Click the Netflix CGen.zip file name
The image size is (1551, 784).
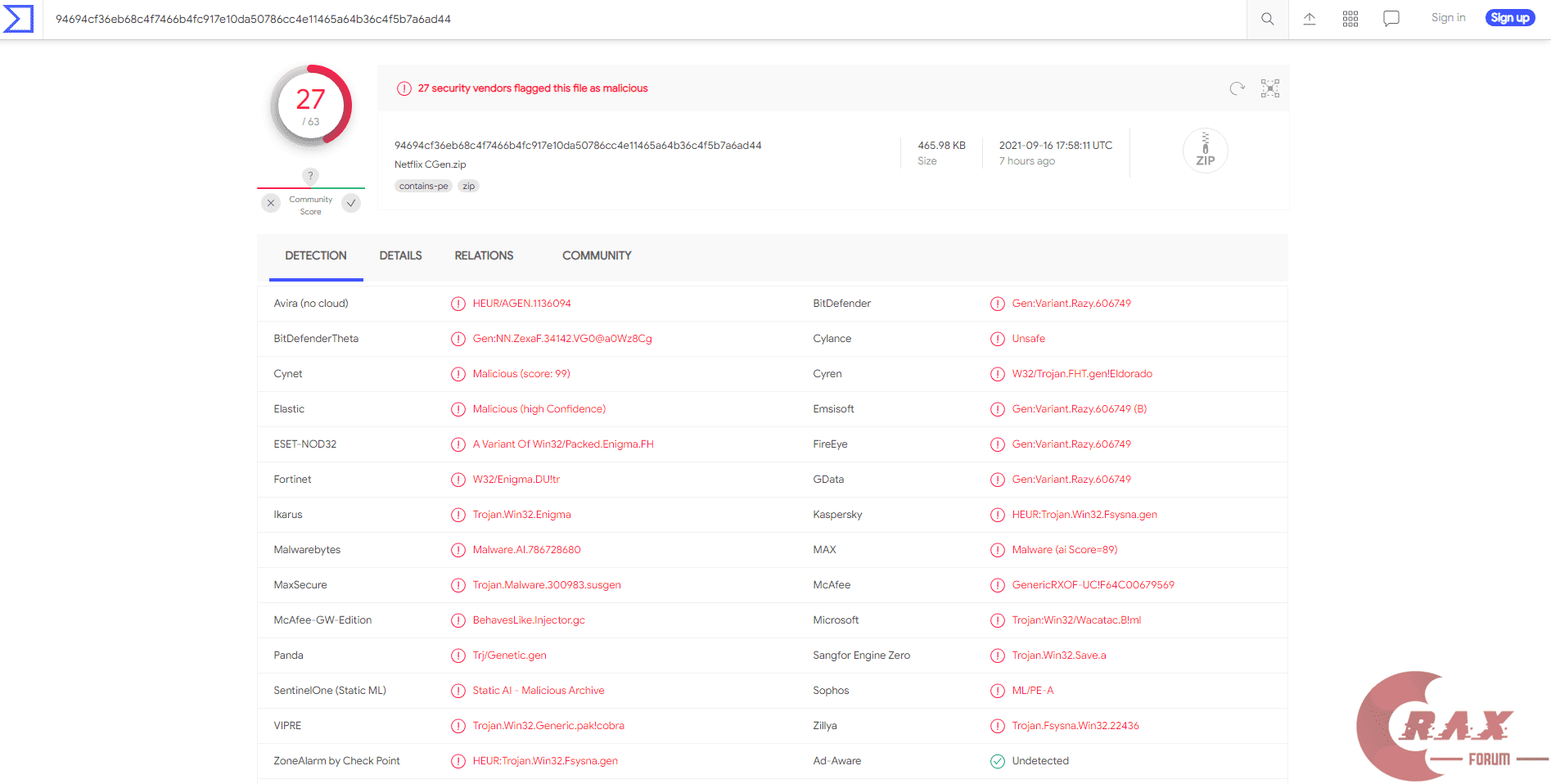pos(430,164)
